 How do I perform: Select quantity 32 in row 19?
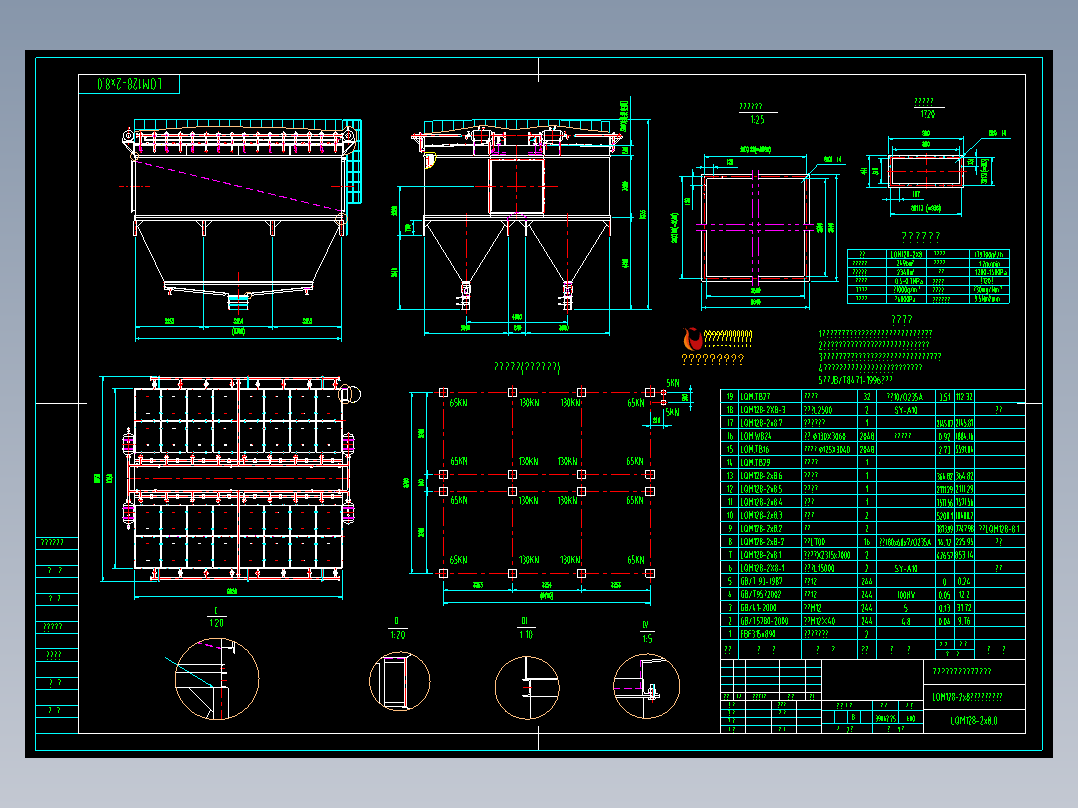(x=867, y=397)
